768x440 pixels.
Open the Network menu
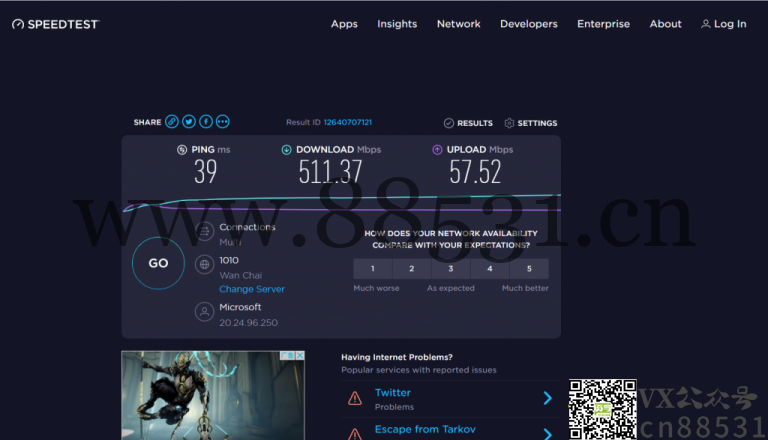tap(458, 24)
